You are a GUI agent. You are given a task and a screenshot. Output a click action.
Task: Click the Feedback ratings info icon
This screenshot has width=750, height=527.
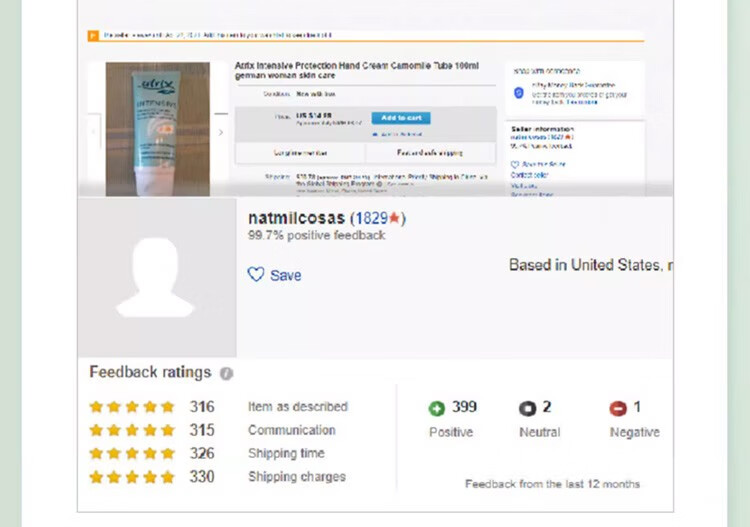(226, 373)
